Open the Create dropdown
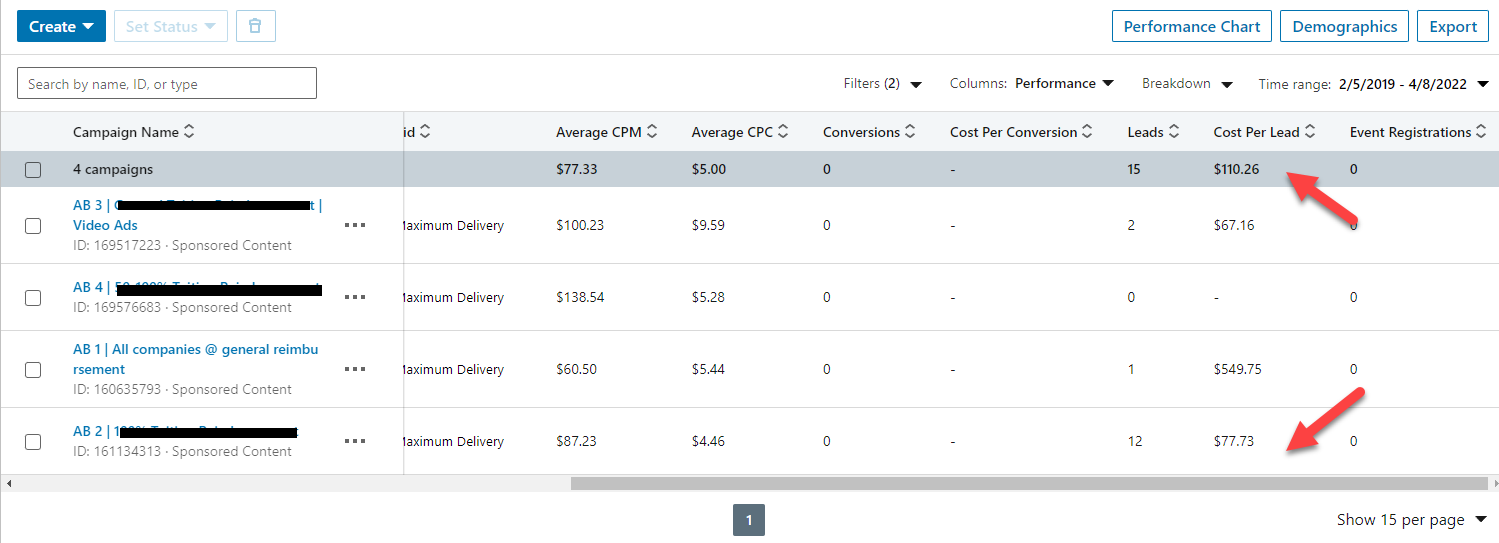Screen dimensions: 1499x543 pos(61,26)
